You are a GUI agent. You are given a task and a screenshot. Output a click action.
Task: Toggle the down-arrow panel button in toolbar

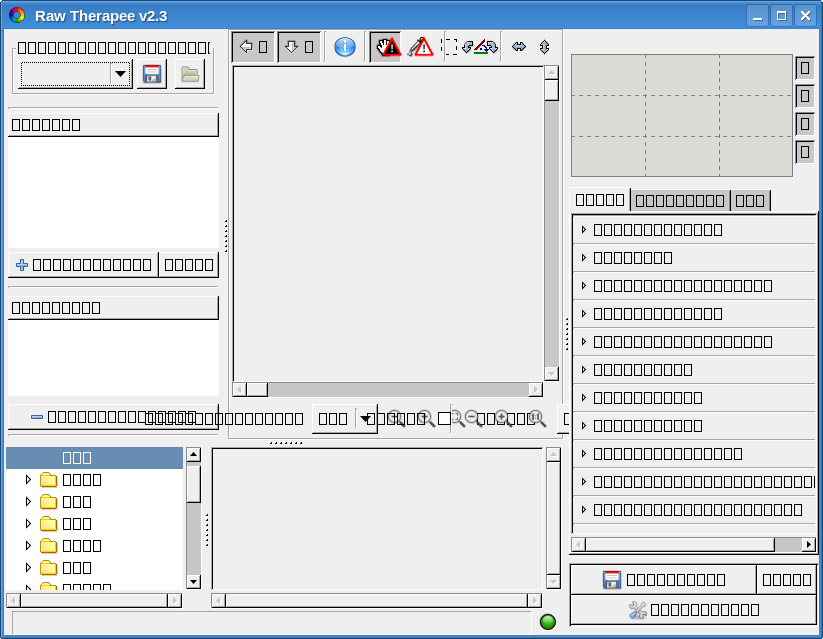299,47
